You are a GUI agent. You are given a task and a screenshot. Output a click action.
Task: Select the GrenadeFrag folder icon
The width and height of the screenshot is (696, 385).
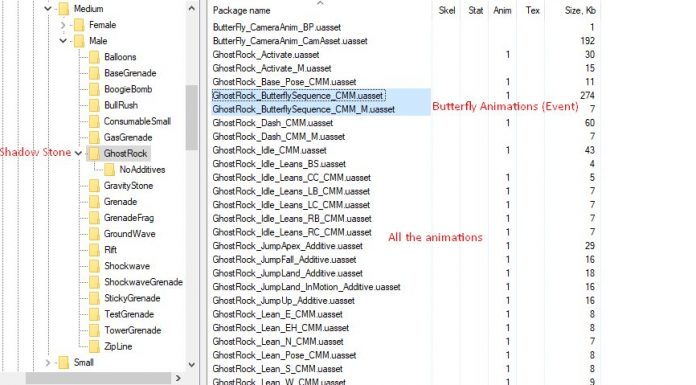point(94,218)
